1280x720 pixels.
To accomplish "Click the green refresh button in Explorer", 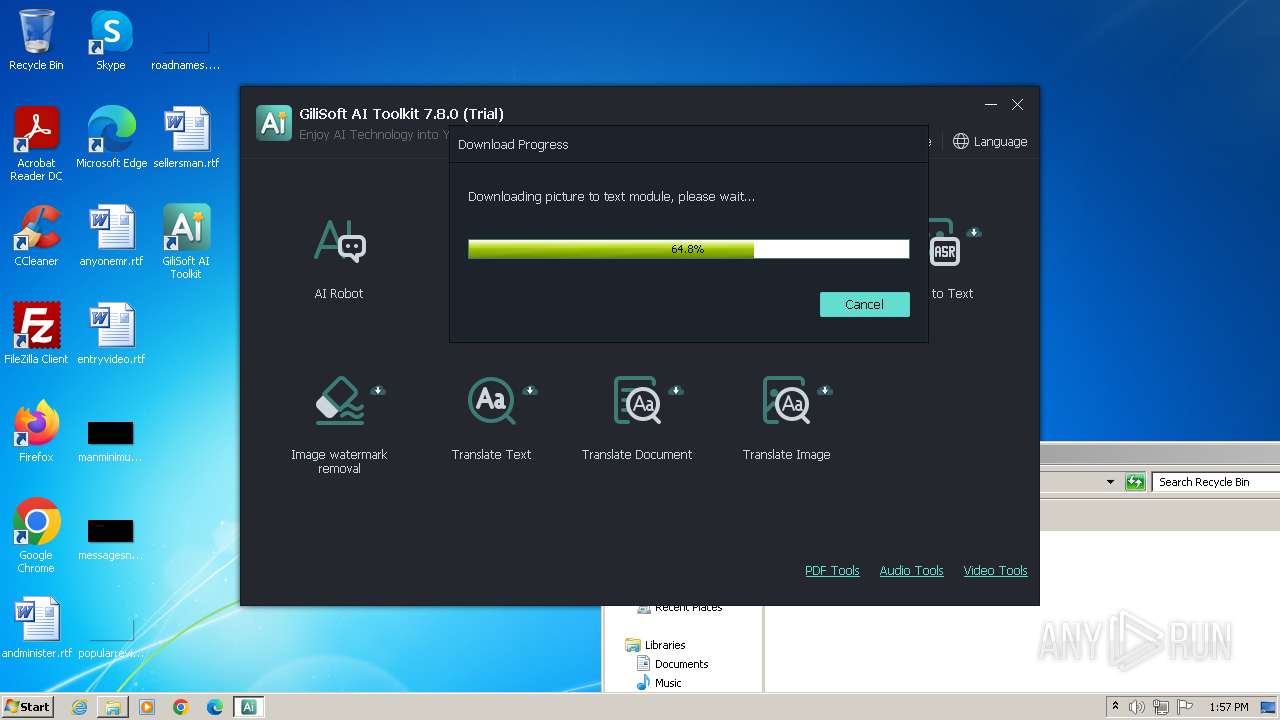I will point(1135,482).
